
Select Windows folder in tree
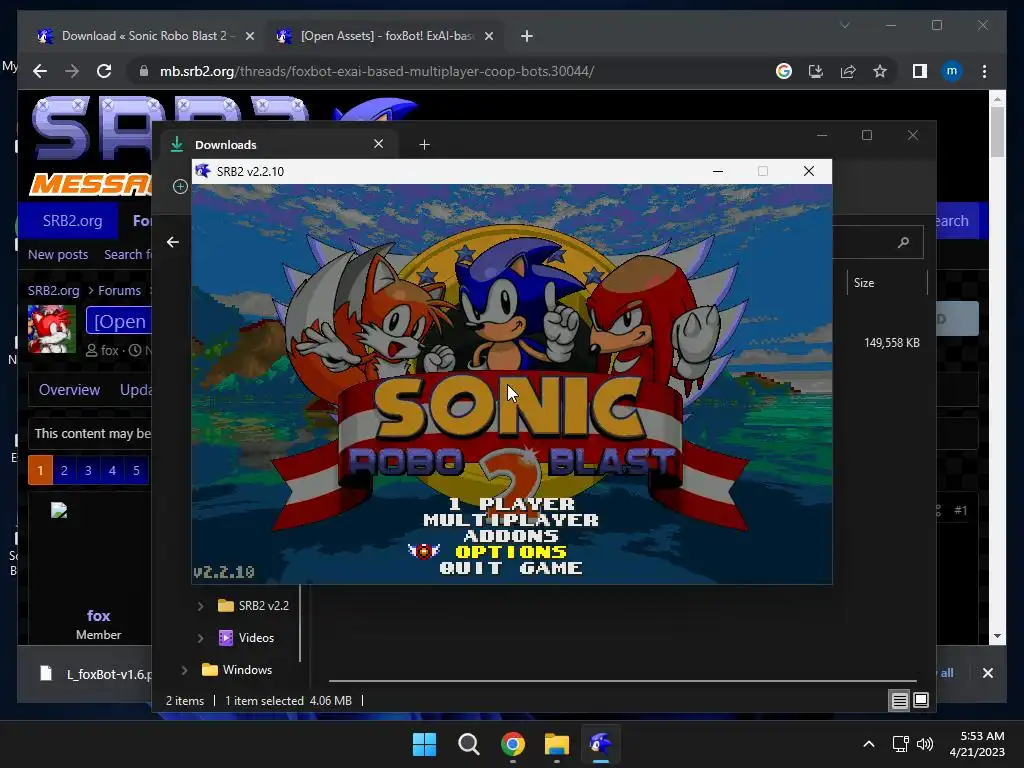237,669
